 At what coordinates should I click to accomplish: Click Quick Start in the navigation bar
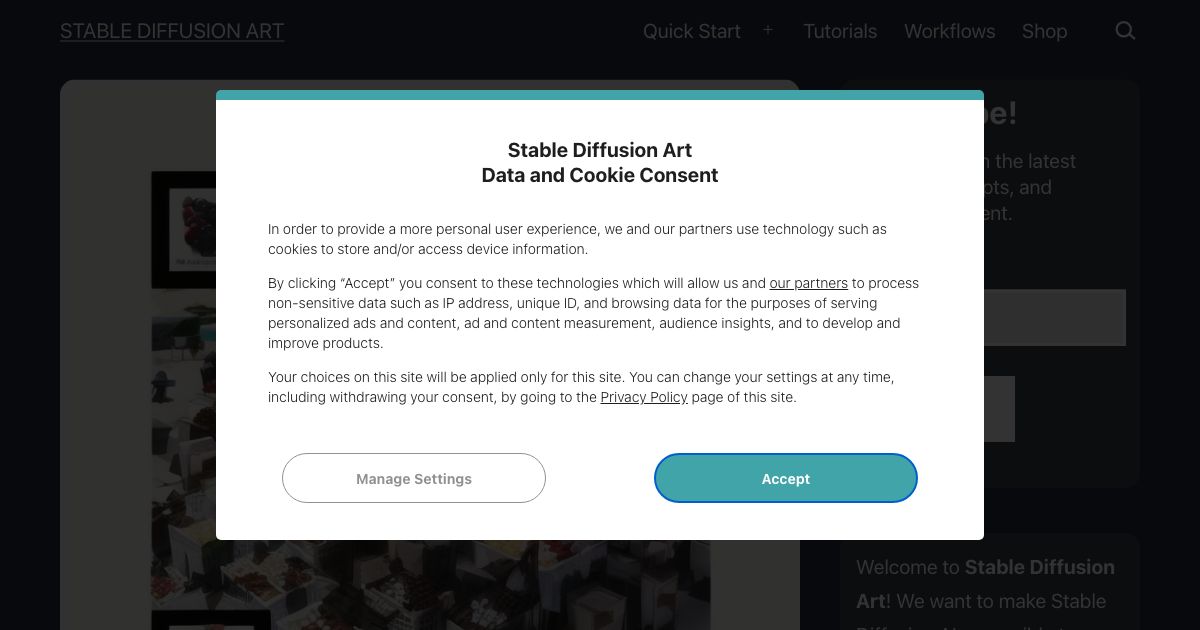click(x=691, y=31)
